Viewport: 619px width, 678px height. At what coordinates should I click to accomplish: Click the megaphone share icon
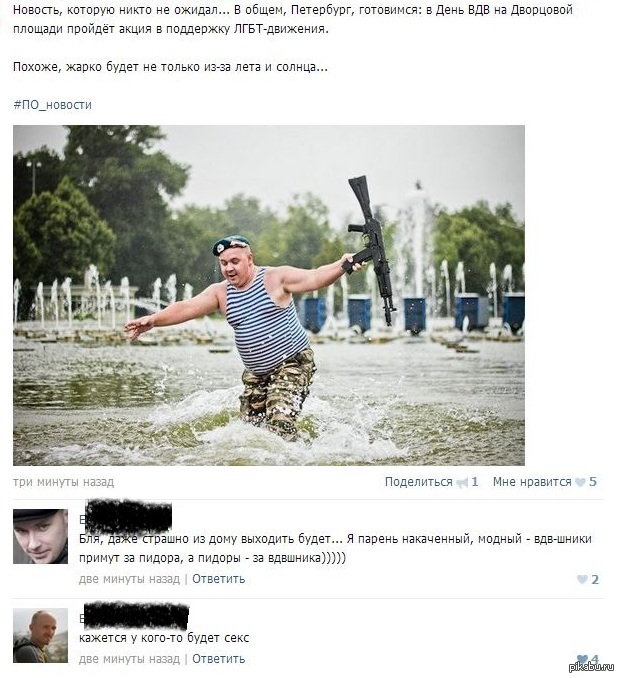coord(462,483)
